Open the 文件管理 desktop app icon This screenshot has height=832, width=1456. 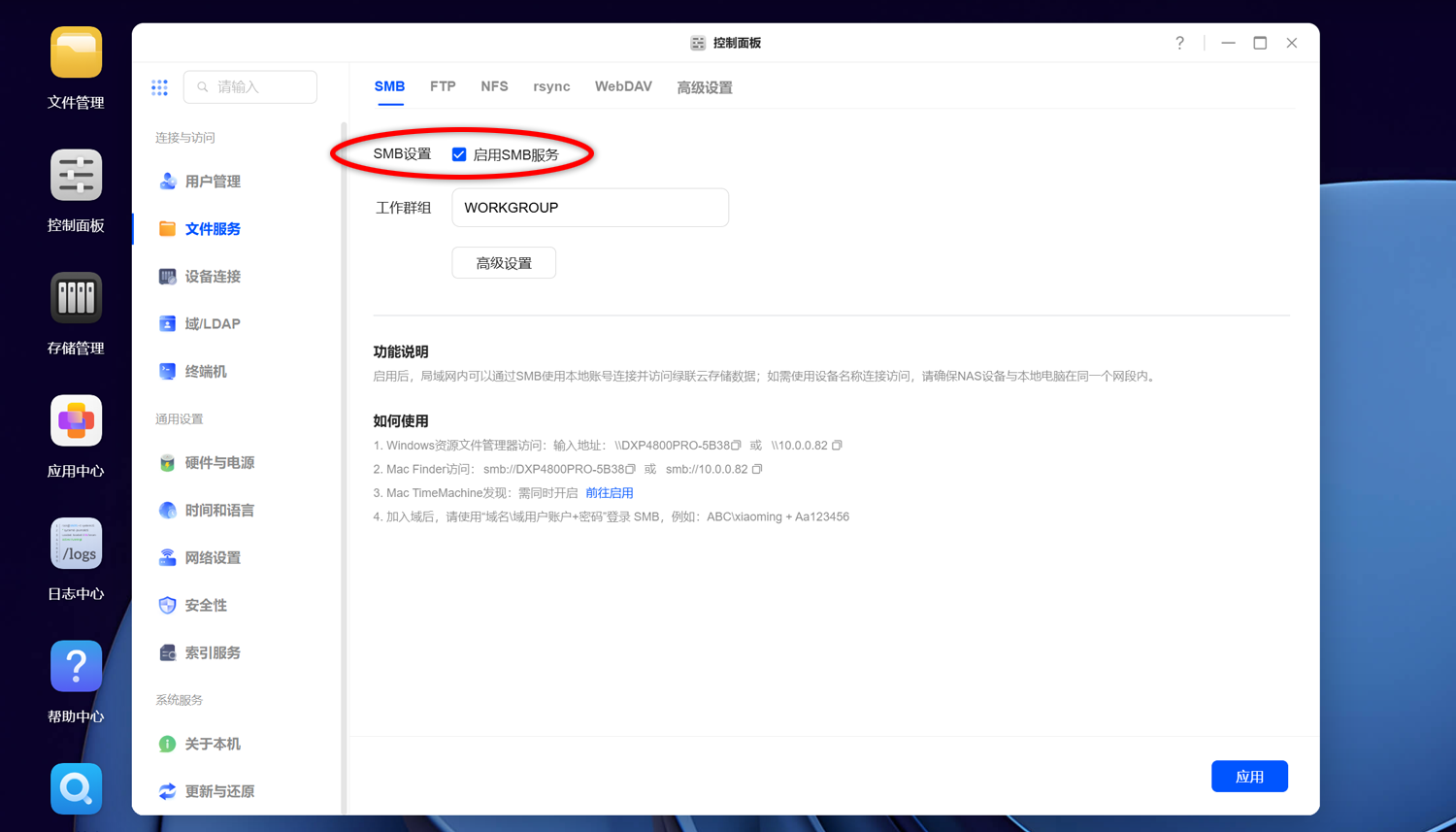pyautogui.click(x=76, y=52)
